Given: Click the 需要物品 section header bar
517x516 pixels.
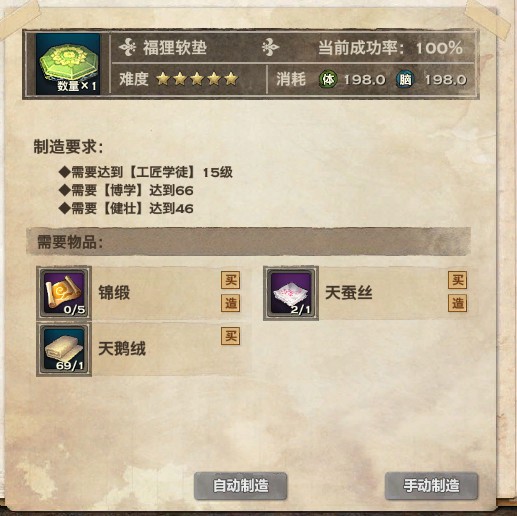Looking at the screenshot, I should [x=248, y=242].
